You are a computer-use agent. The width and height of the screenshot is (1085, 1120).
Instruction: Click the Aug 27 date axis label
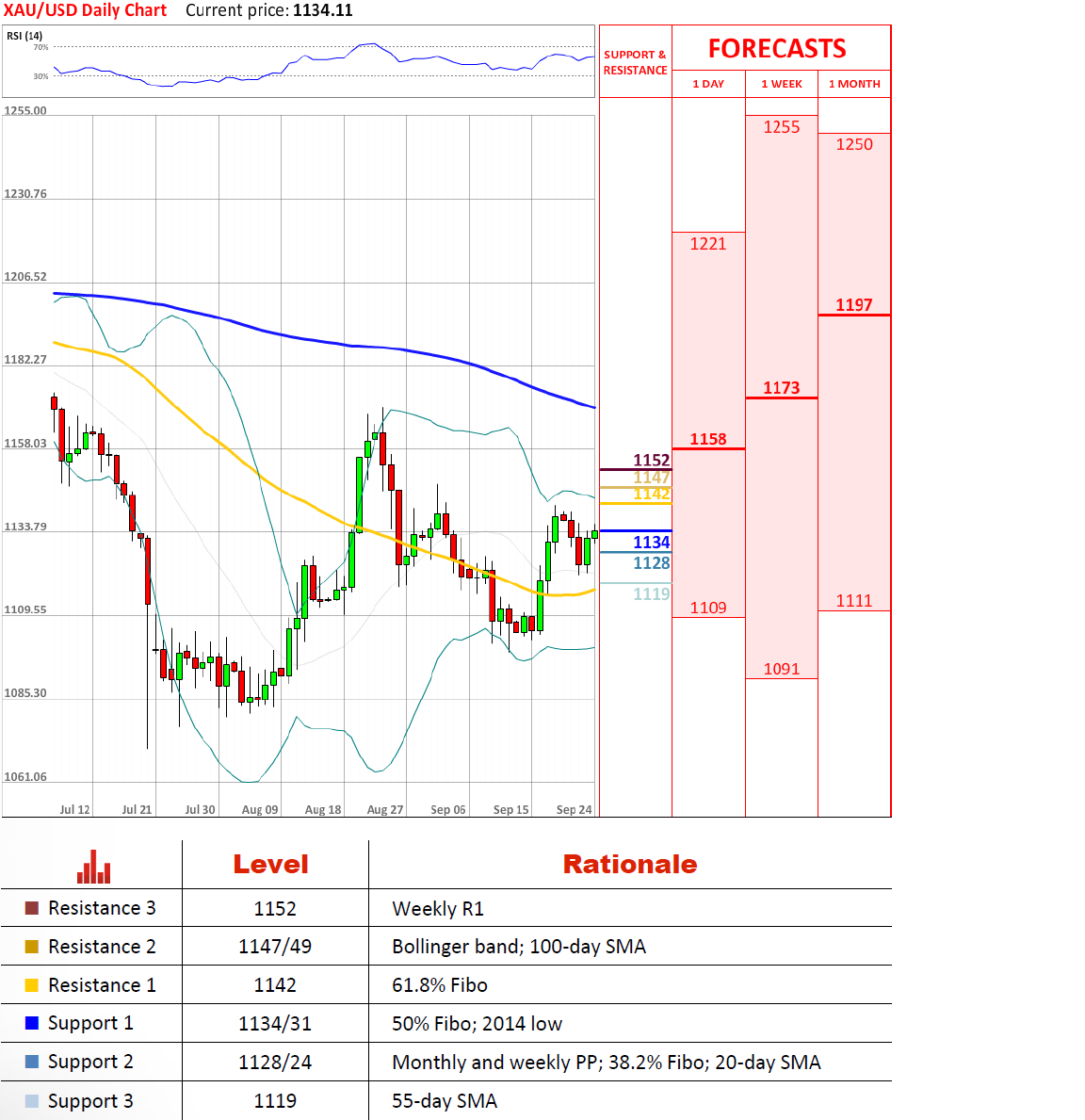coord(385,809)
